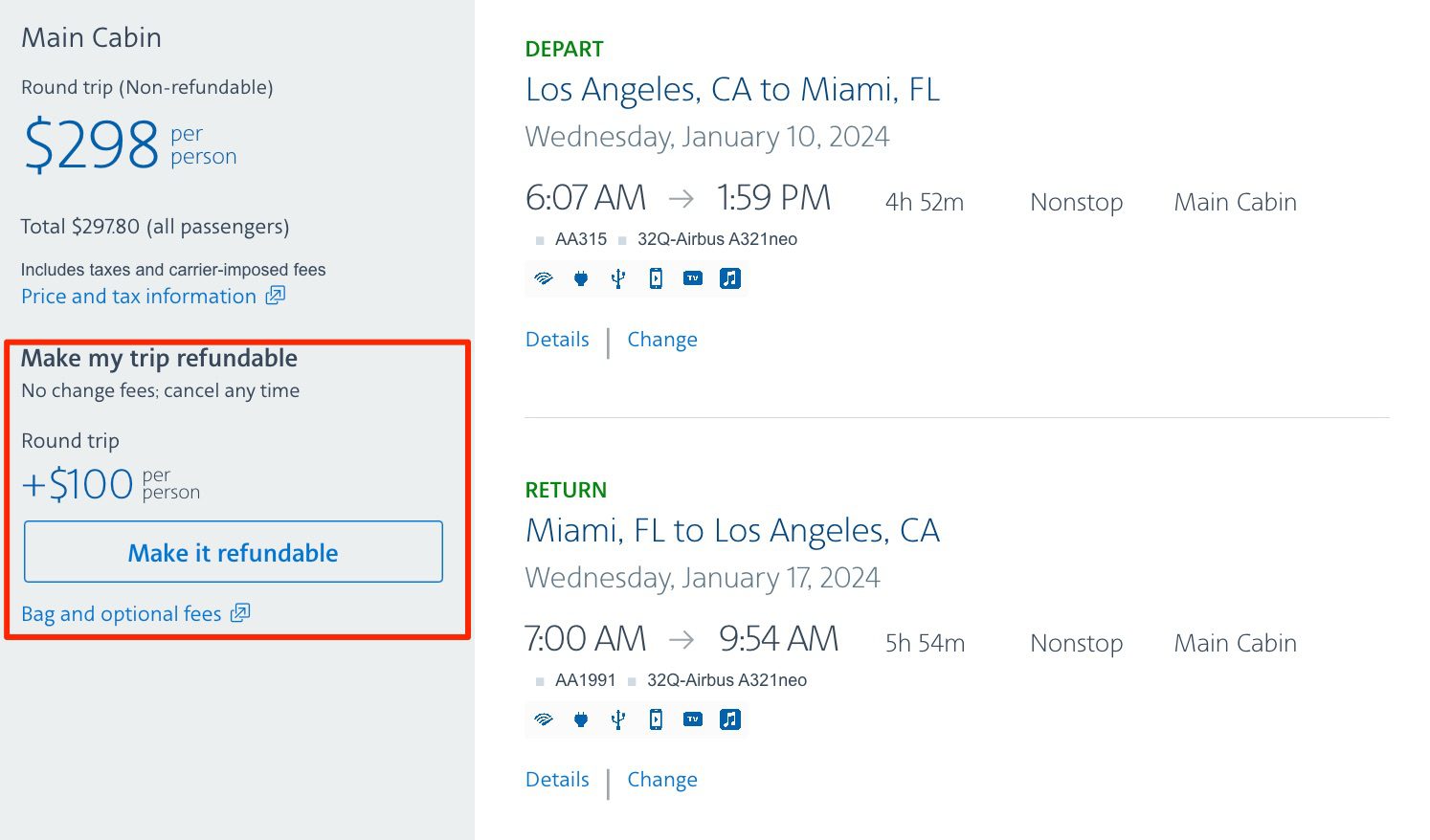Click the USB icon on the return flight
Screen dimensions: 1430x840
point(618,719)
